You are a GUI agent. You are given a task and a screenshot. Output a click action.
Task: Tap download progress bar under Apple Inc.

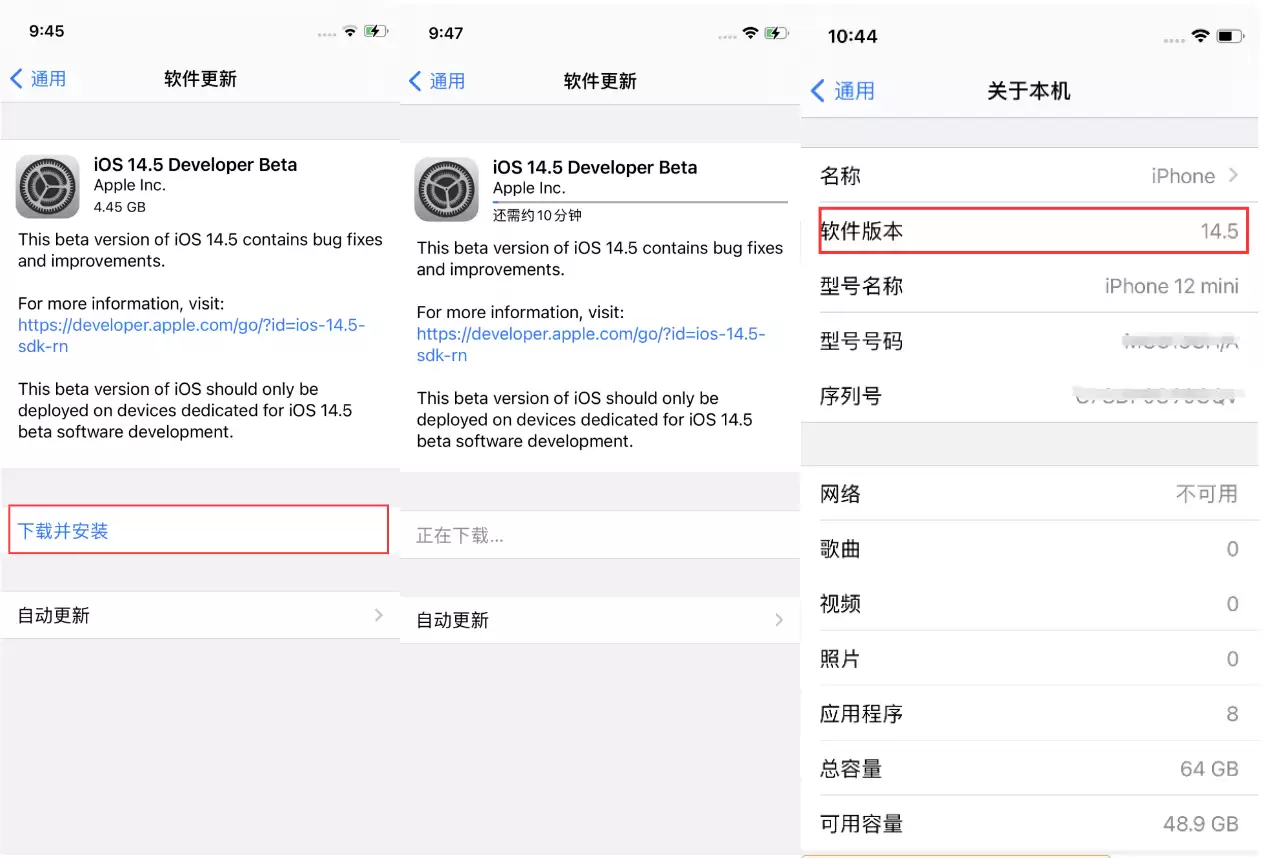point(640,203)
